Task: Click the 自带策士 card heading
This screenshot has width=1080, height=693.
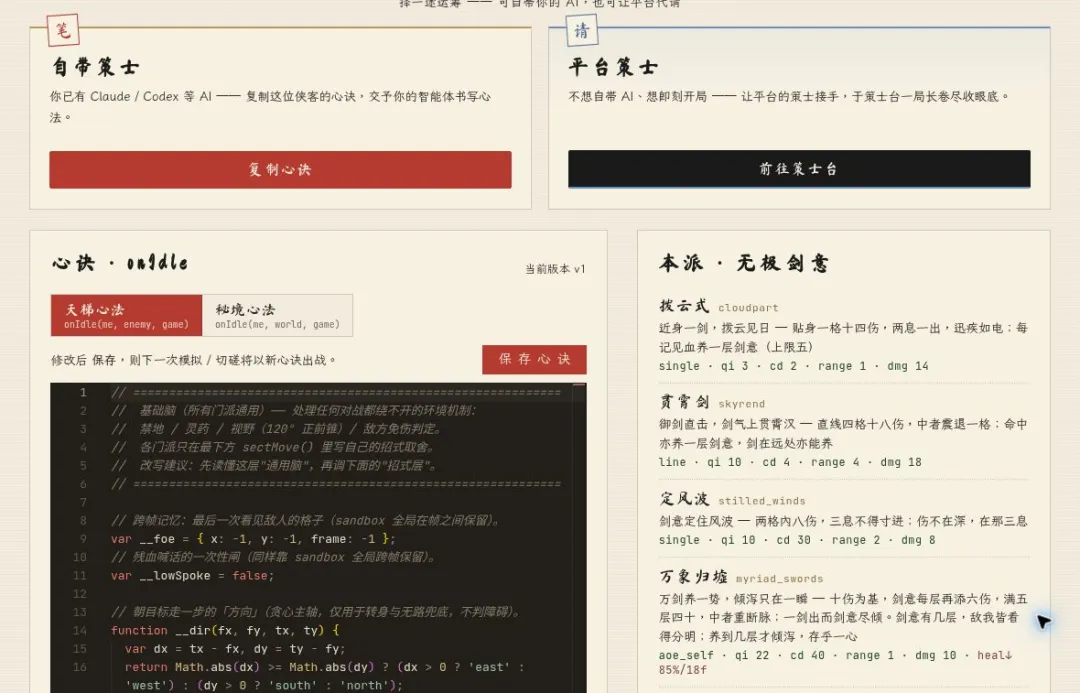Action: click(x=96, y=67)
